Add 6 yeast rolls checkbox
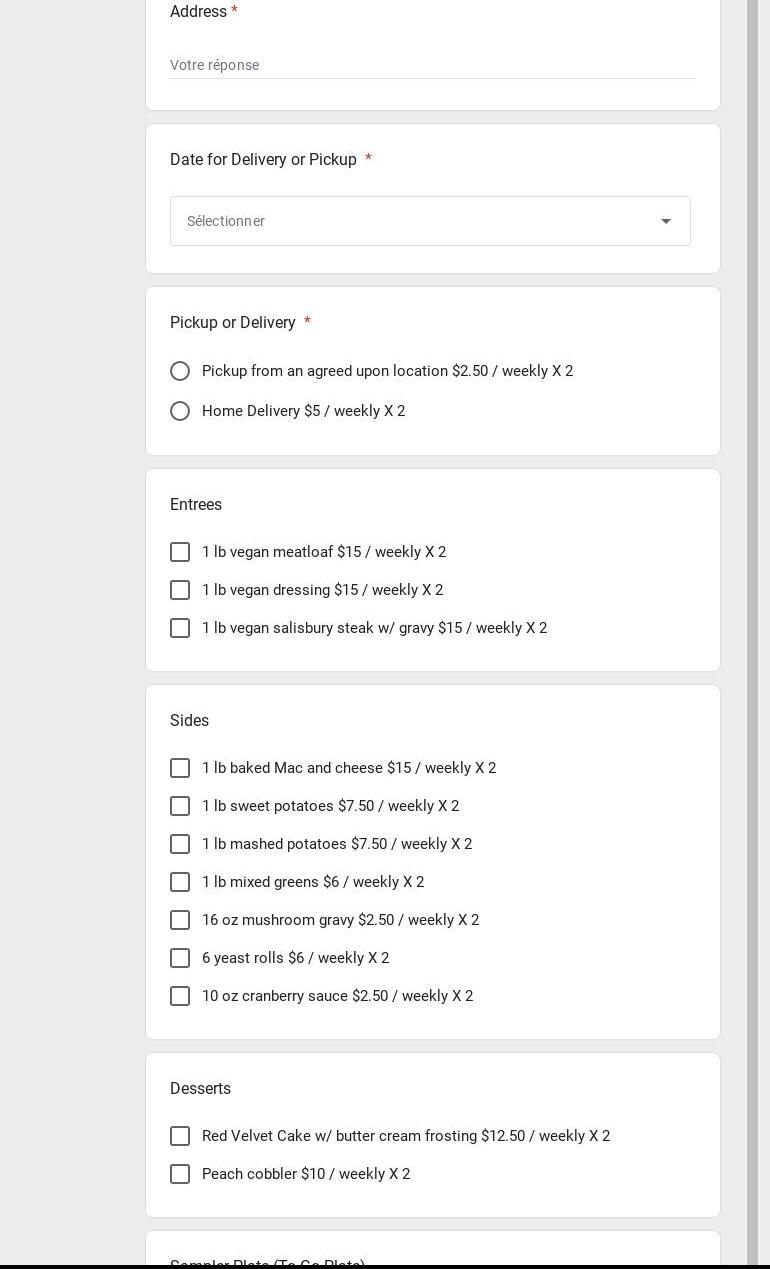Image resolution: width=770 pixels, height=1269 pixels. click(x=180, y=958)
